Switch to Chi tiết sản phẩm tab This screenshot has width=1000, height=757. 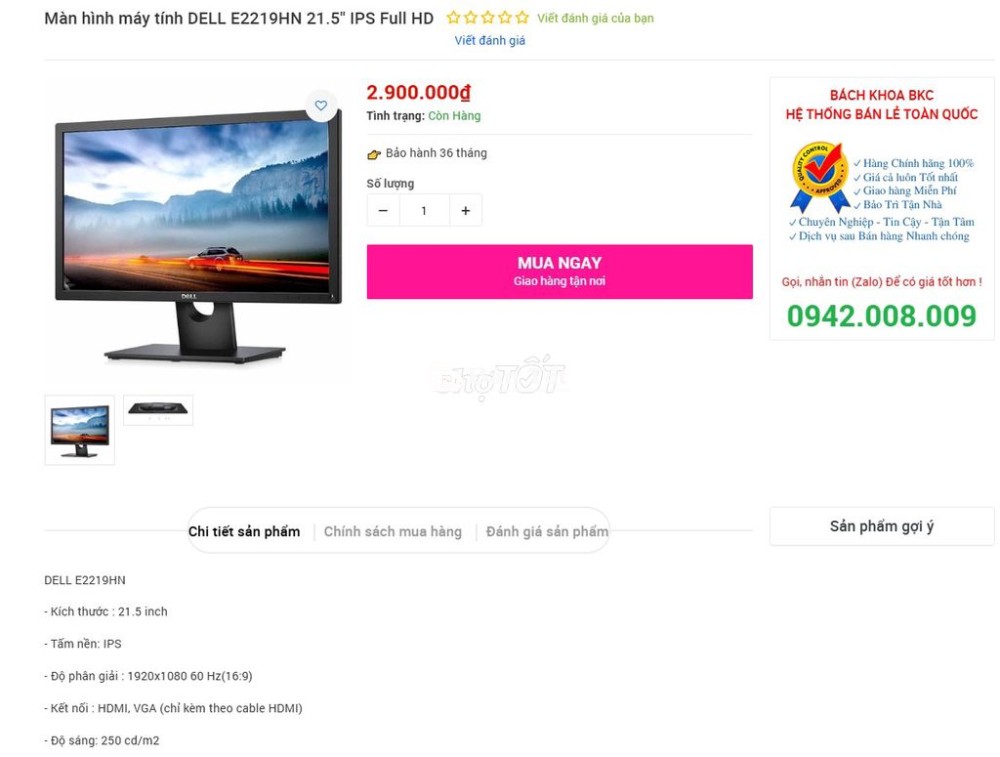pyautogui.click(x=244, y=531)
